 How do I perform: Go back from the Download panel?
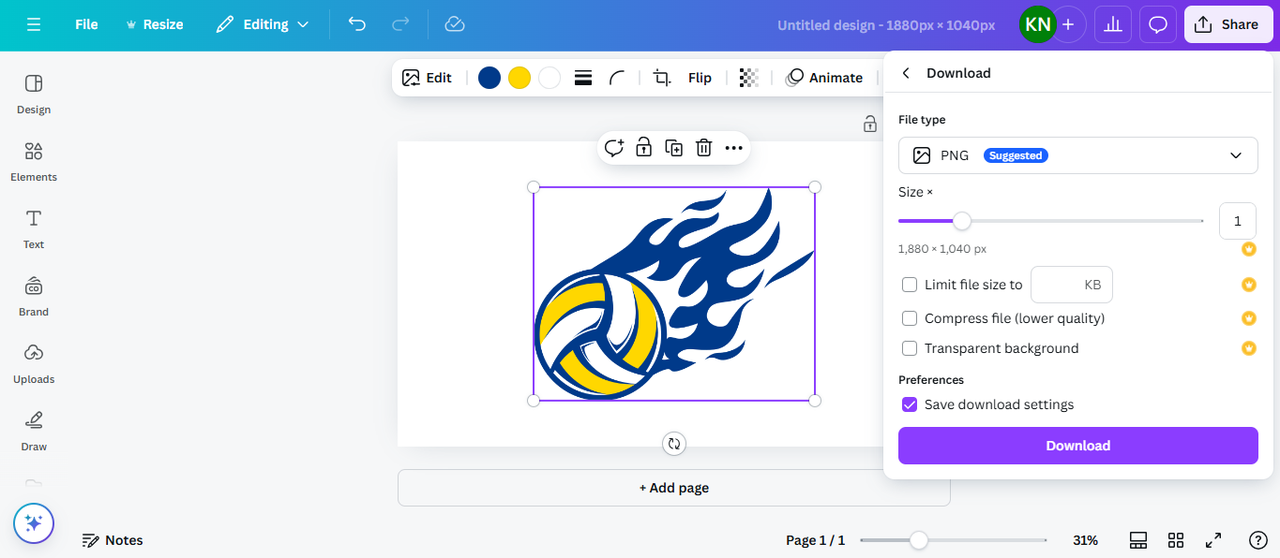906,73
